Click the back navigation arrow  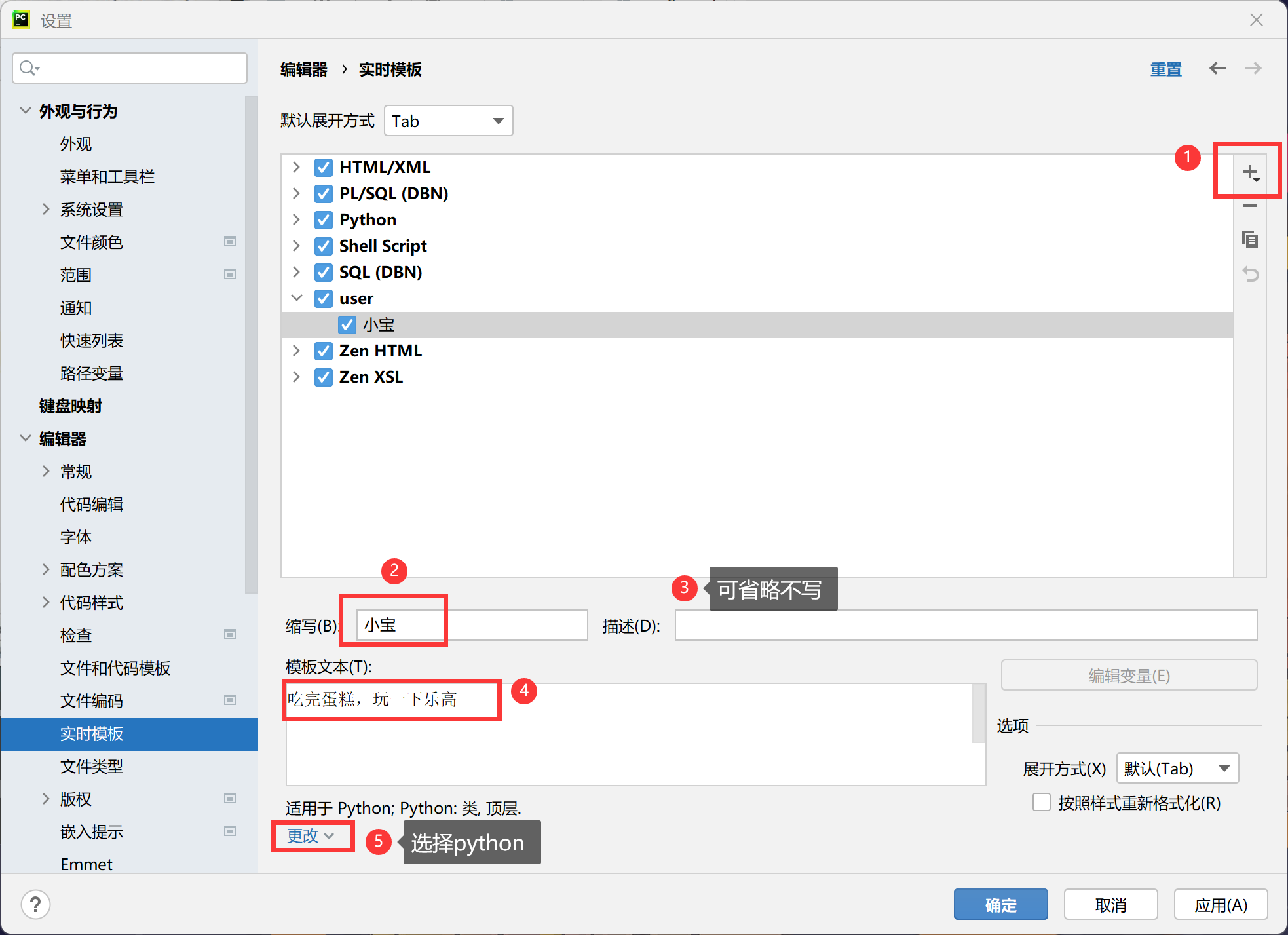pyautogui.click(x=1217, y=69)
